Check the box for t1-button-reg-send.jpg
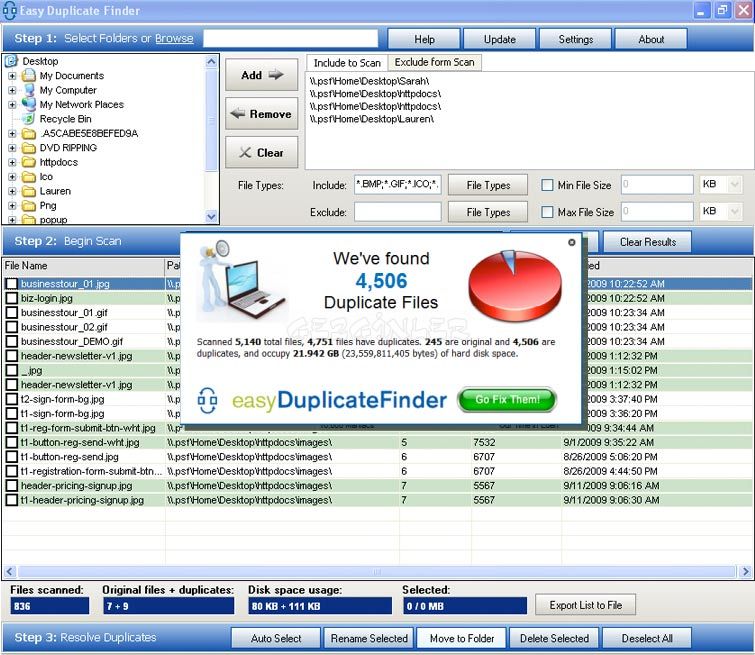 (12, 457)
